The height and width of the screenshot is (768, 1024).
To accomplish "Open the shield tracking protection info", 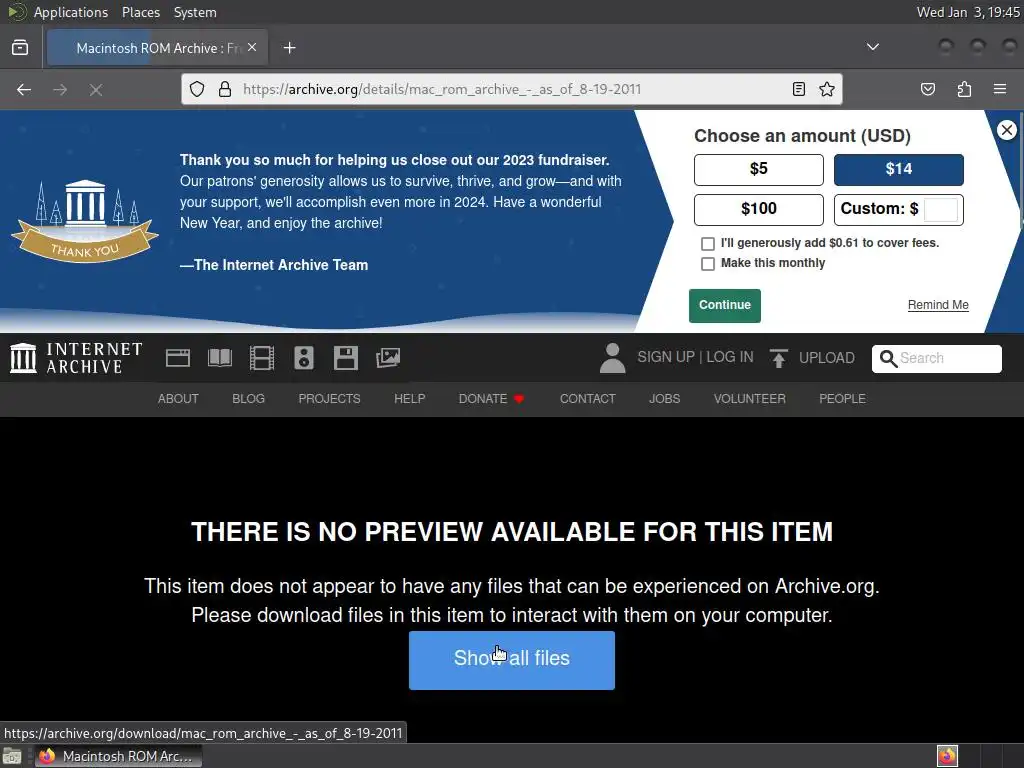I will 197,89.
